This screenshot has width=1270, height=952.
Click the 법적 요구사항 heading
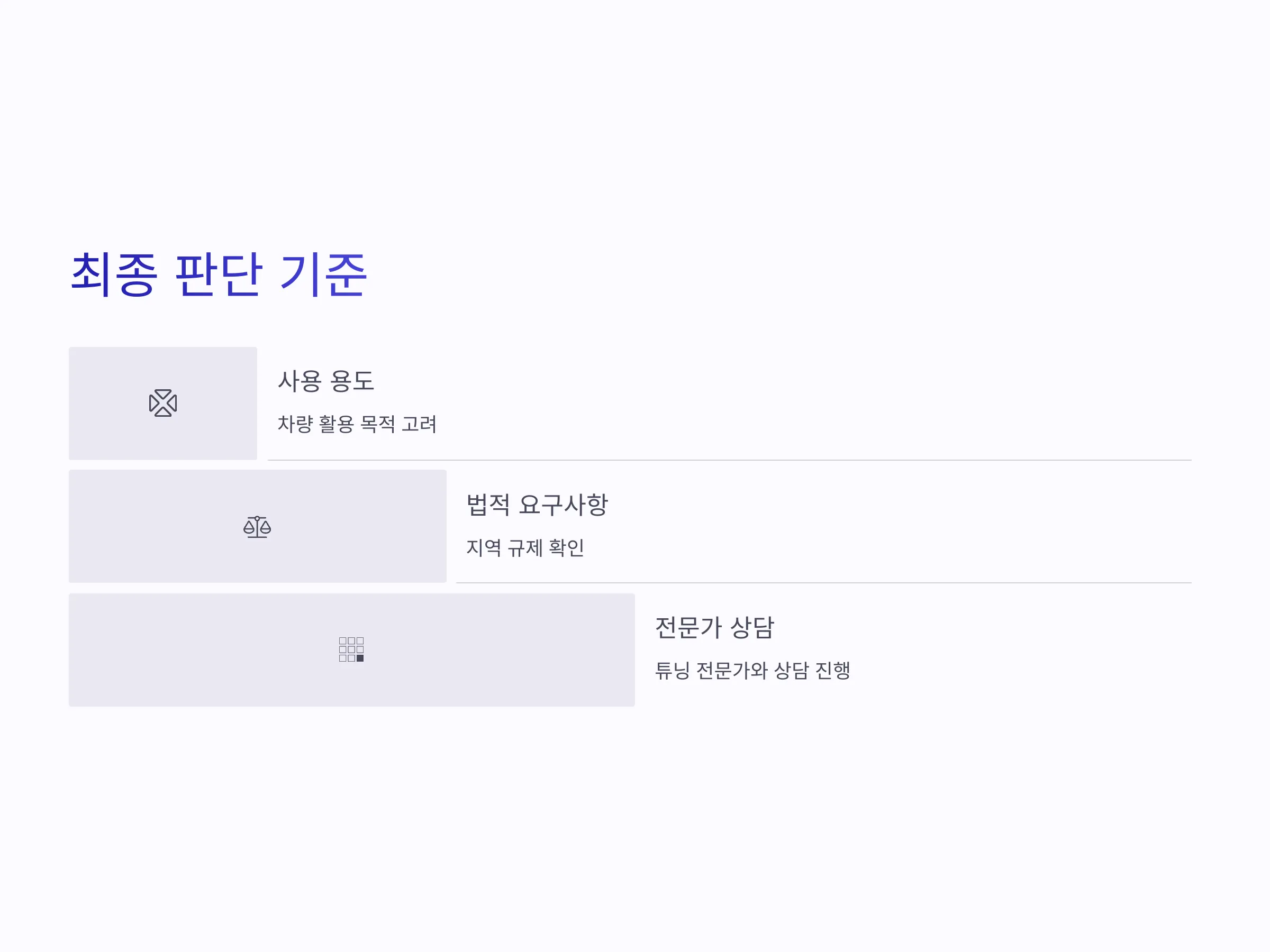[537, 505]
